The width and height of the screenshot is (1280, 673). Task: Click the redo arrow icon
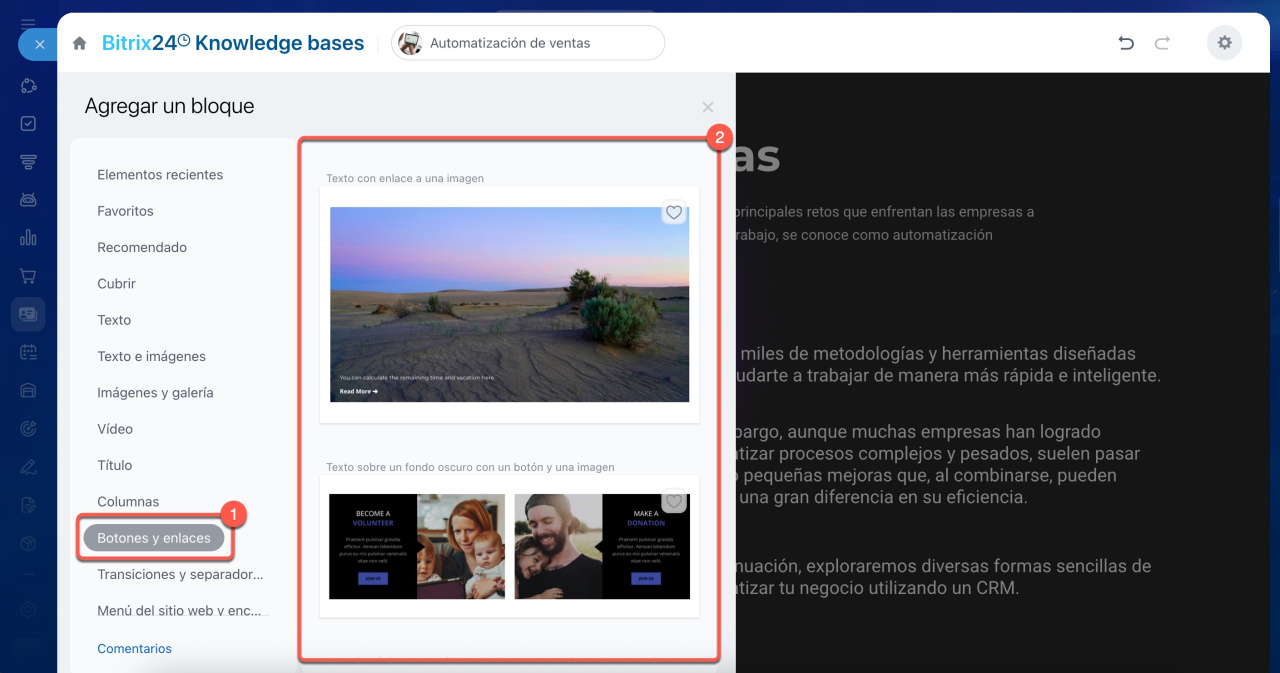click(x=1162, y=43)
